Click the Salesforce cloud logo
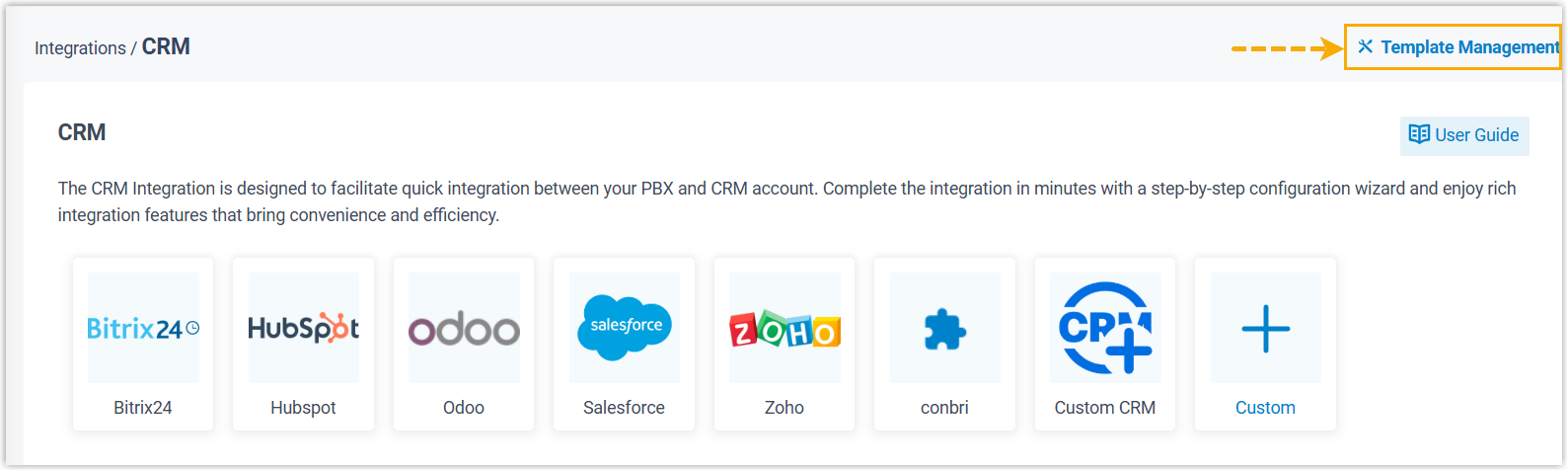 pyautogui.click(x=625, y=328)
